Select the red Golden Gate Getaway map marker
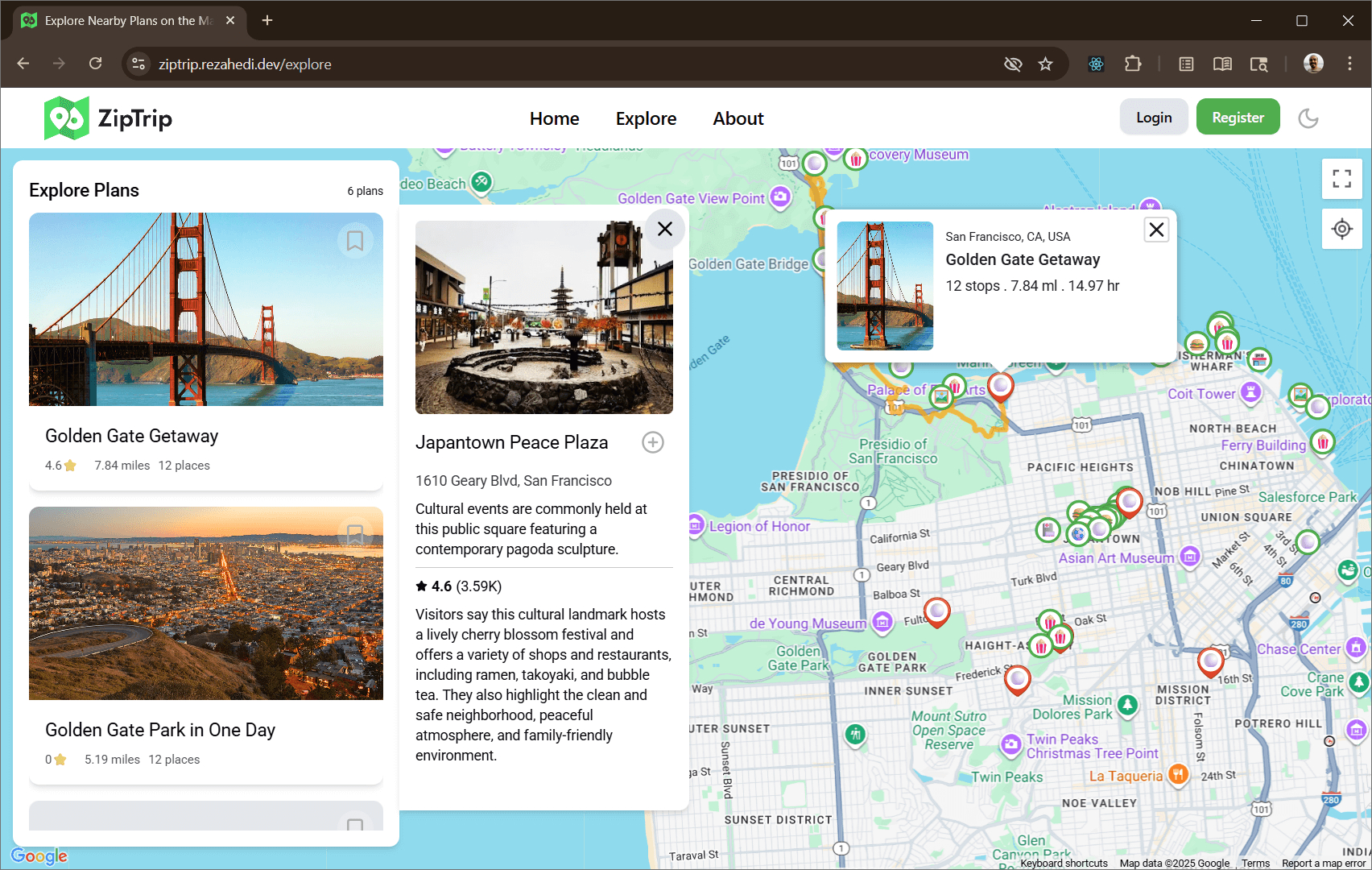 1000,387
